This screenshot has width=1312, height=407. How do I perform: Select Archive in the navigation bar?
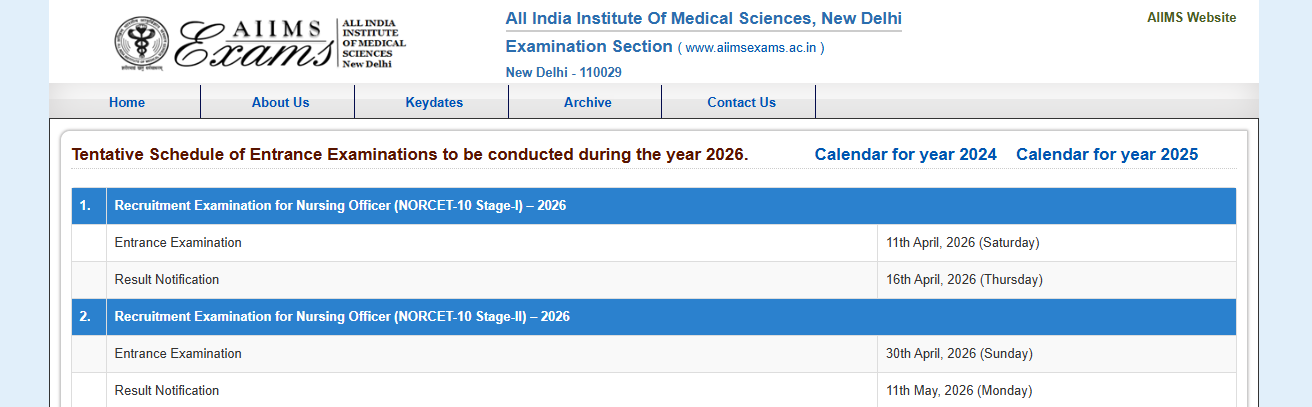pos(587,102)
